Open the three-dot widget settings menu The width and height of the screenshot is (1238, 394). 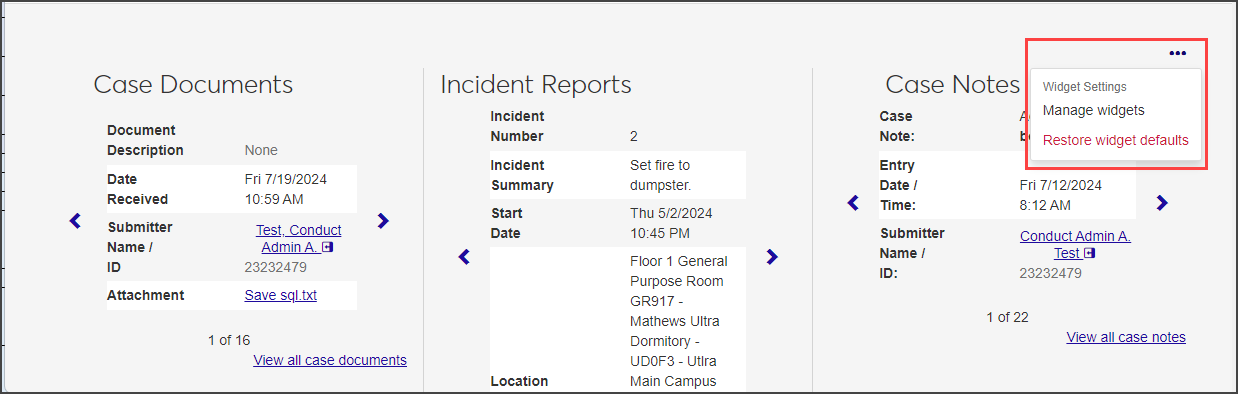coord(1177,53)
